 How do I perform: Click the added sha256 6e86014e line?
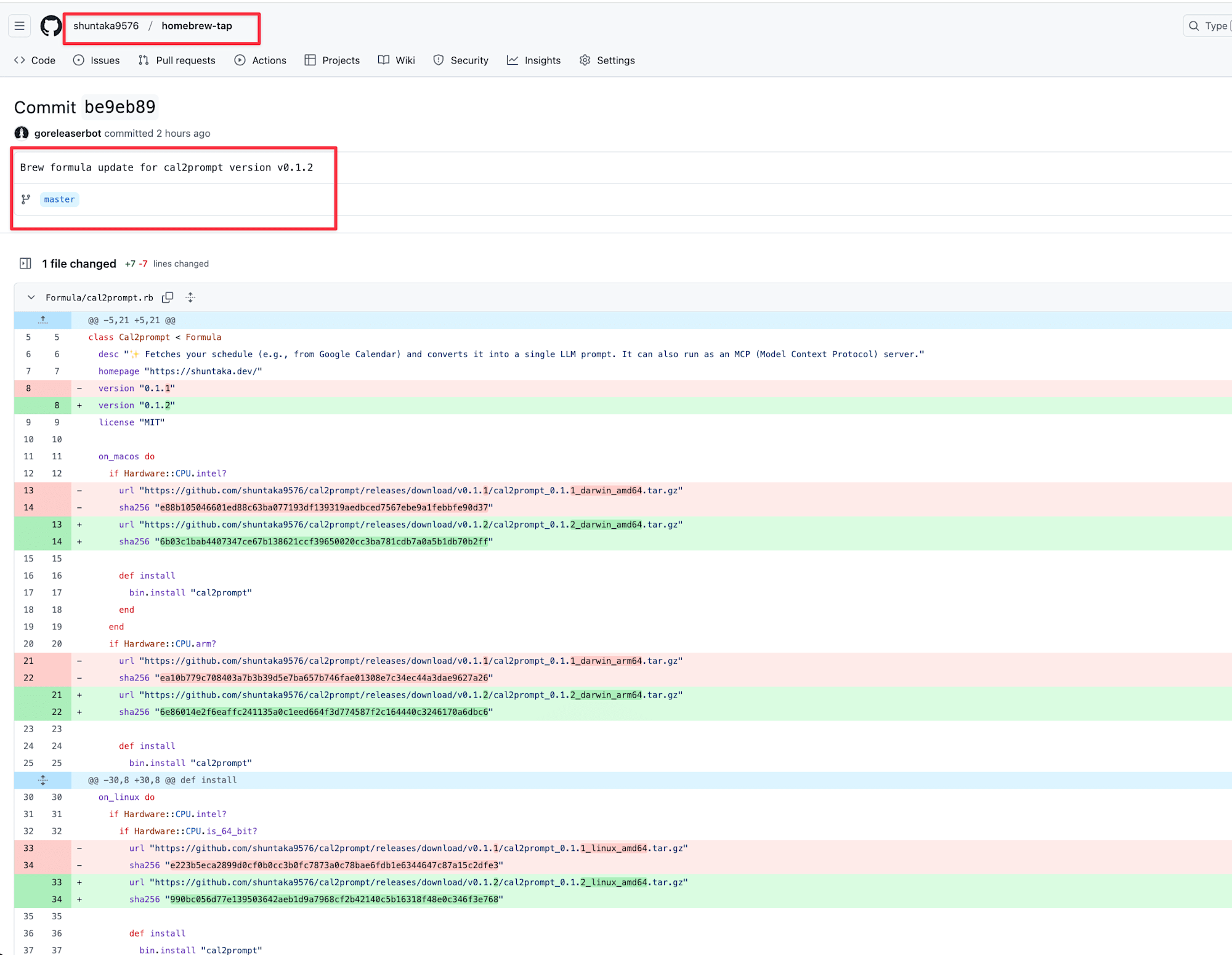click(623, 712)
